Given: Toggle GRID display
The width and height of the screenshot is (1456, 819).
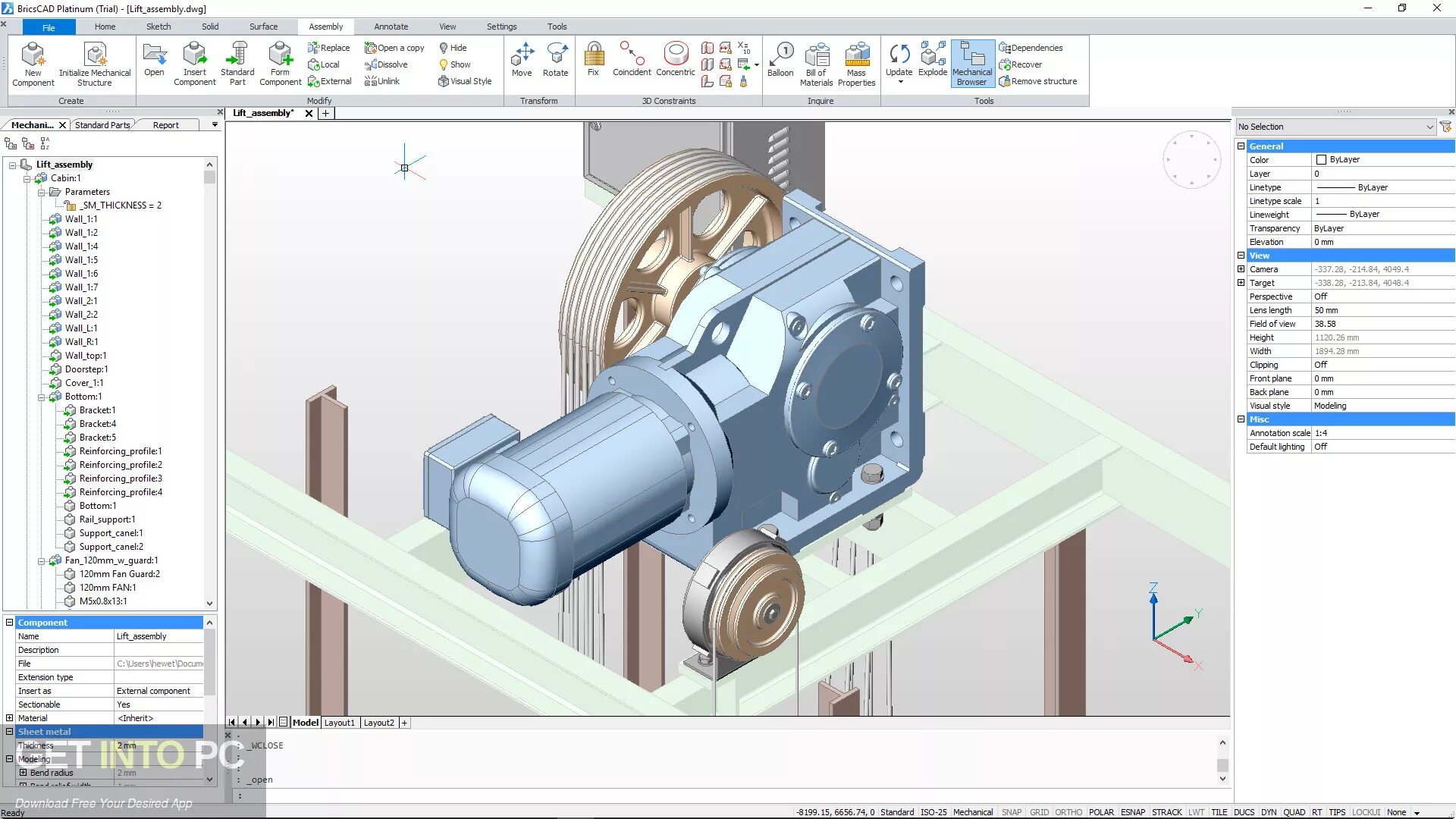Looking at the screenshot, I should [x=1039, y=811].
